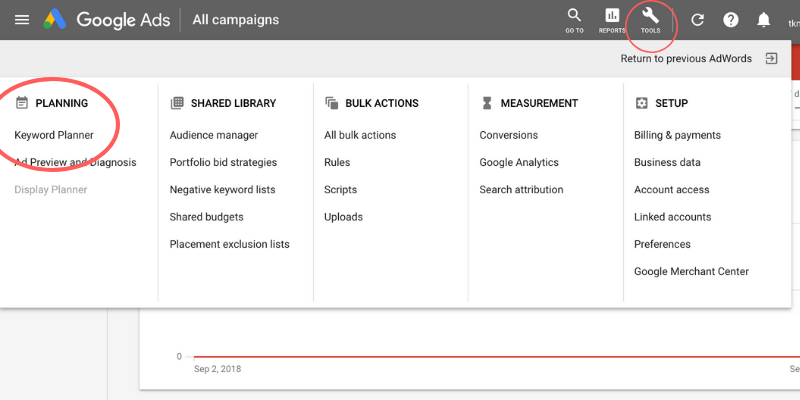Refresh with the reload icon

click(697, 20)
